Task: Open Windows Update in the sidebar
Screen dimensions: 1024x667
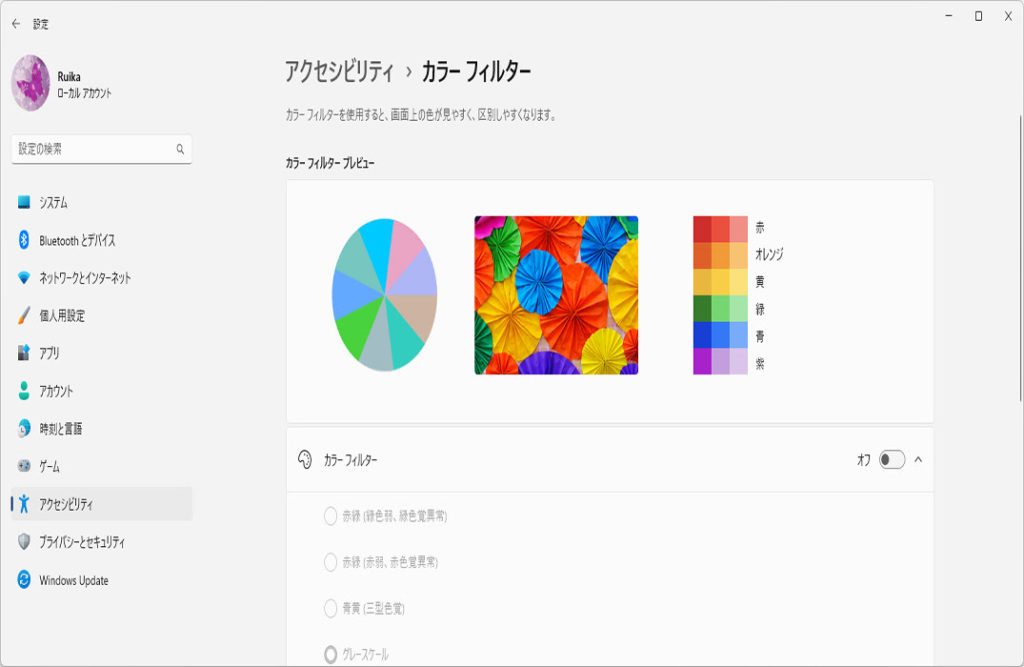Action: [73, 580]
